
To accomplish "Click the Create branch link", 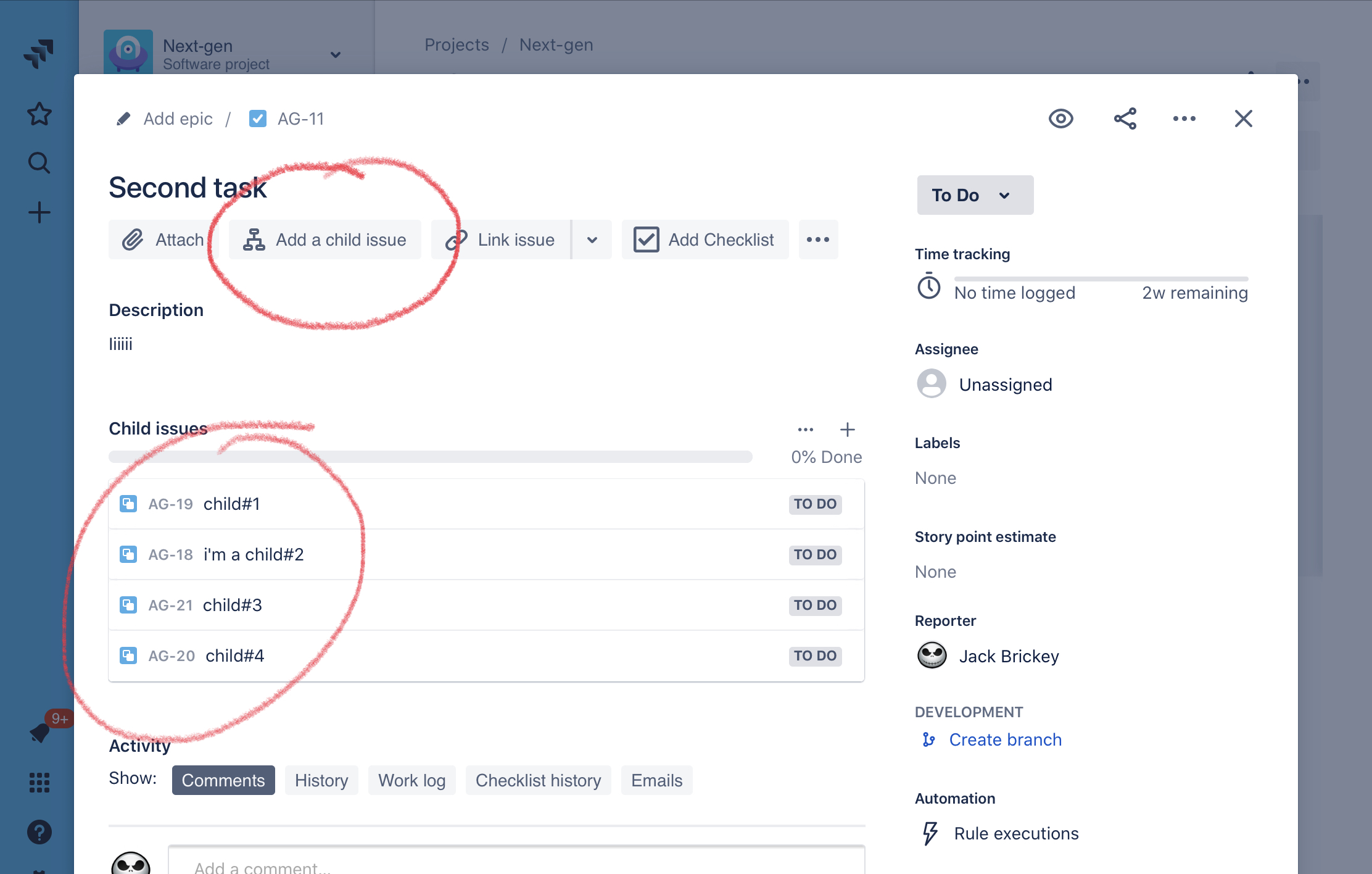I will tap(1005, 739).
